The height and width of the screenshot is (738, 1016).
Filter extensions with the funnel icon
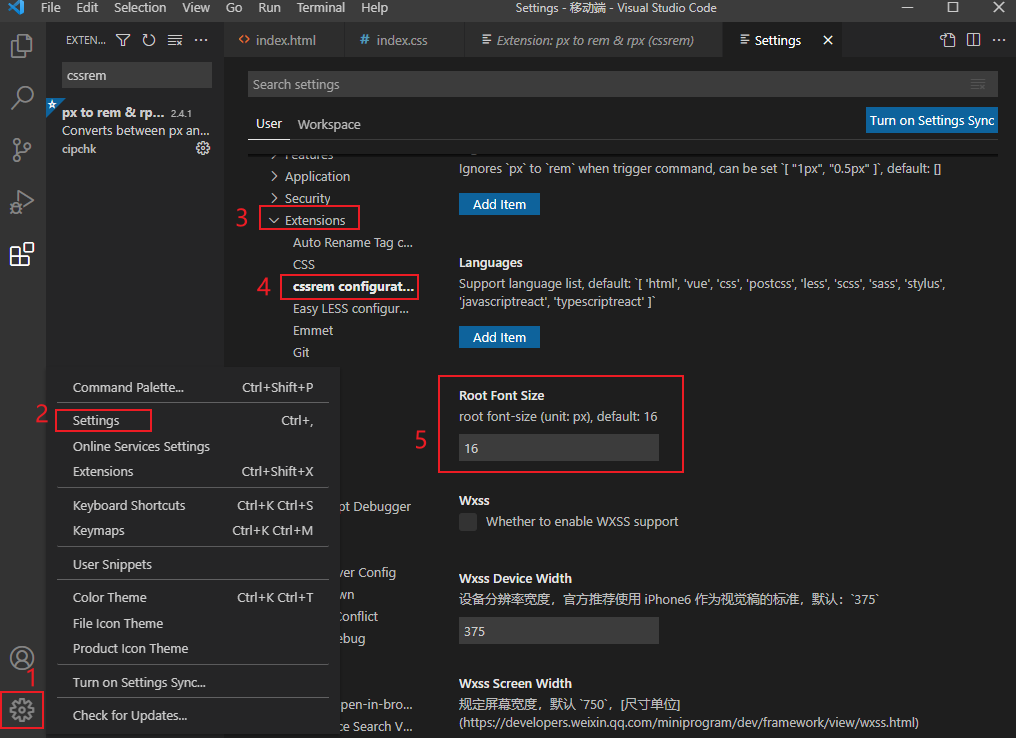pos(122,40)
